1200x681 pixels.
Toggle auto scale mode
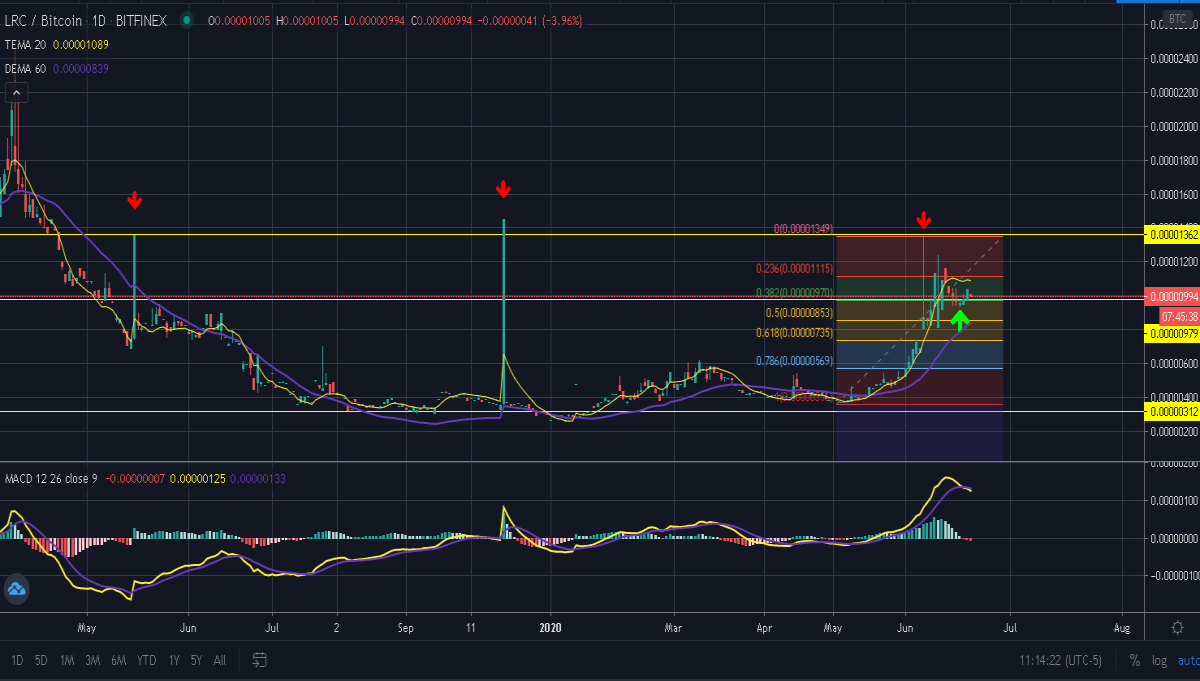click(1188, 660)
